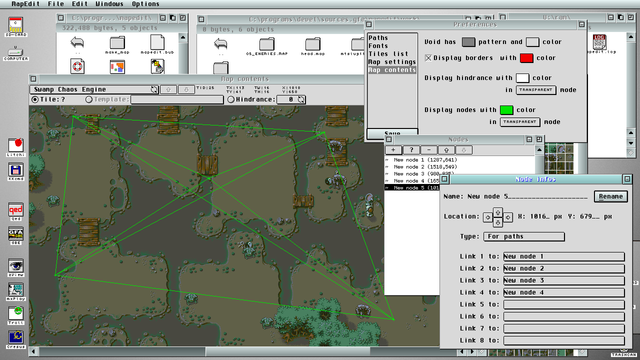Open the node Type 'For paths' dropdown

tap(524, 237)
